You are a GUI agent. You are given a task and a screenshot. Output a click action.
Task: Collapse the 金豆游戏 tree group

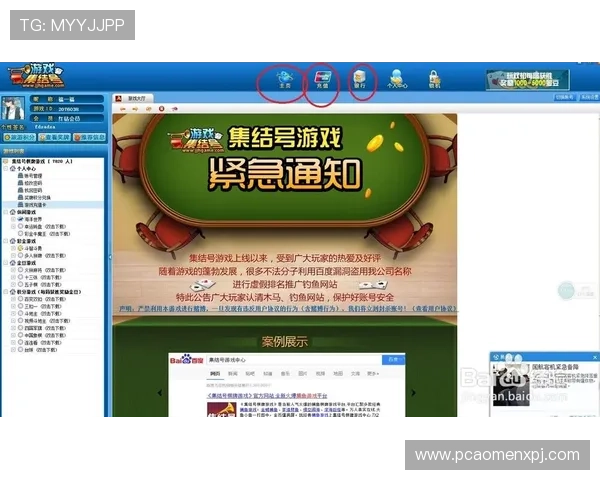(x=6, y=263)
